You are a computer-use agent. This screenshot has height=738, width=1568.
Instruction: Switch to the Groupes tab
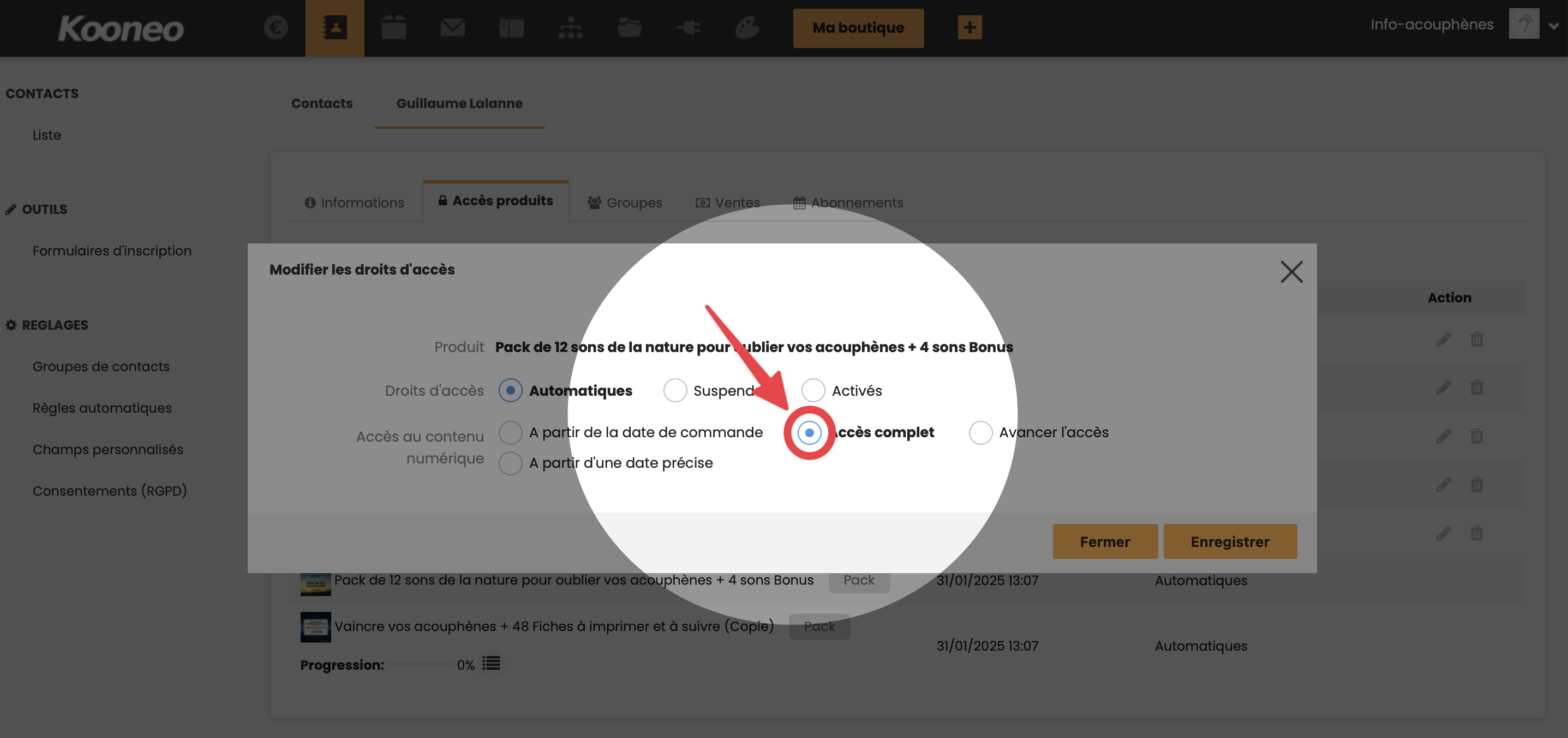point(625,203)
